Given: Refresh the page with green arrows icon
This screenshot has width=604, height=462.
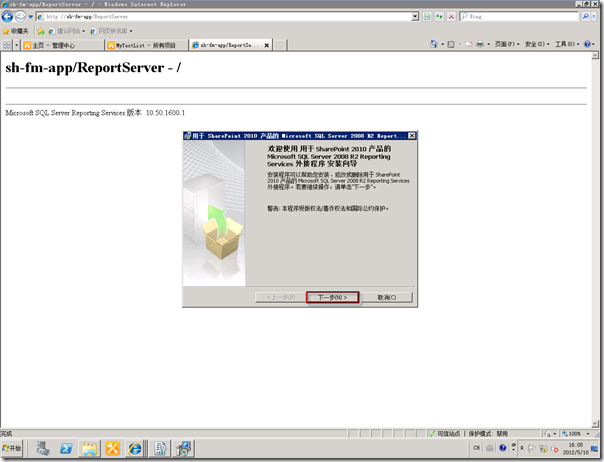Looking at the screenshot, I should [439, 17].
